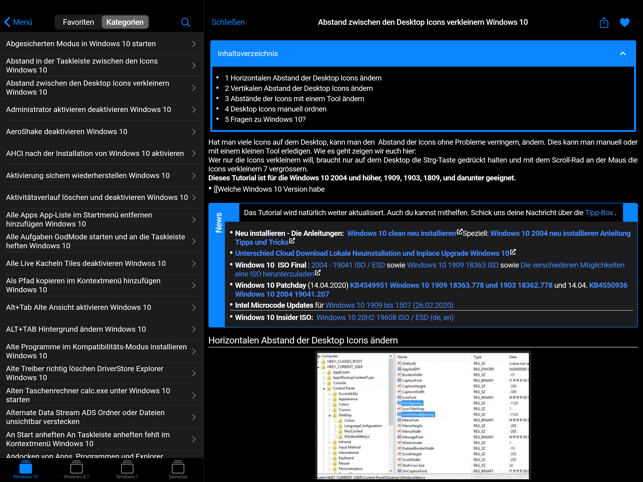The height and width of the screenshot is (482, 643).
Task: Open Windows 10 1909 bis 1507 microcode link
Action: coord(389,305)
